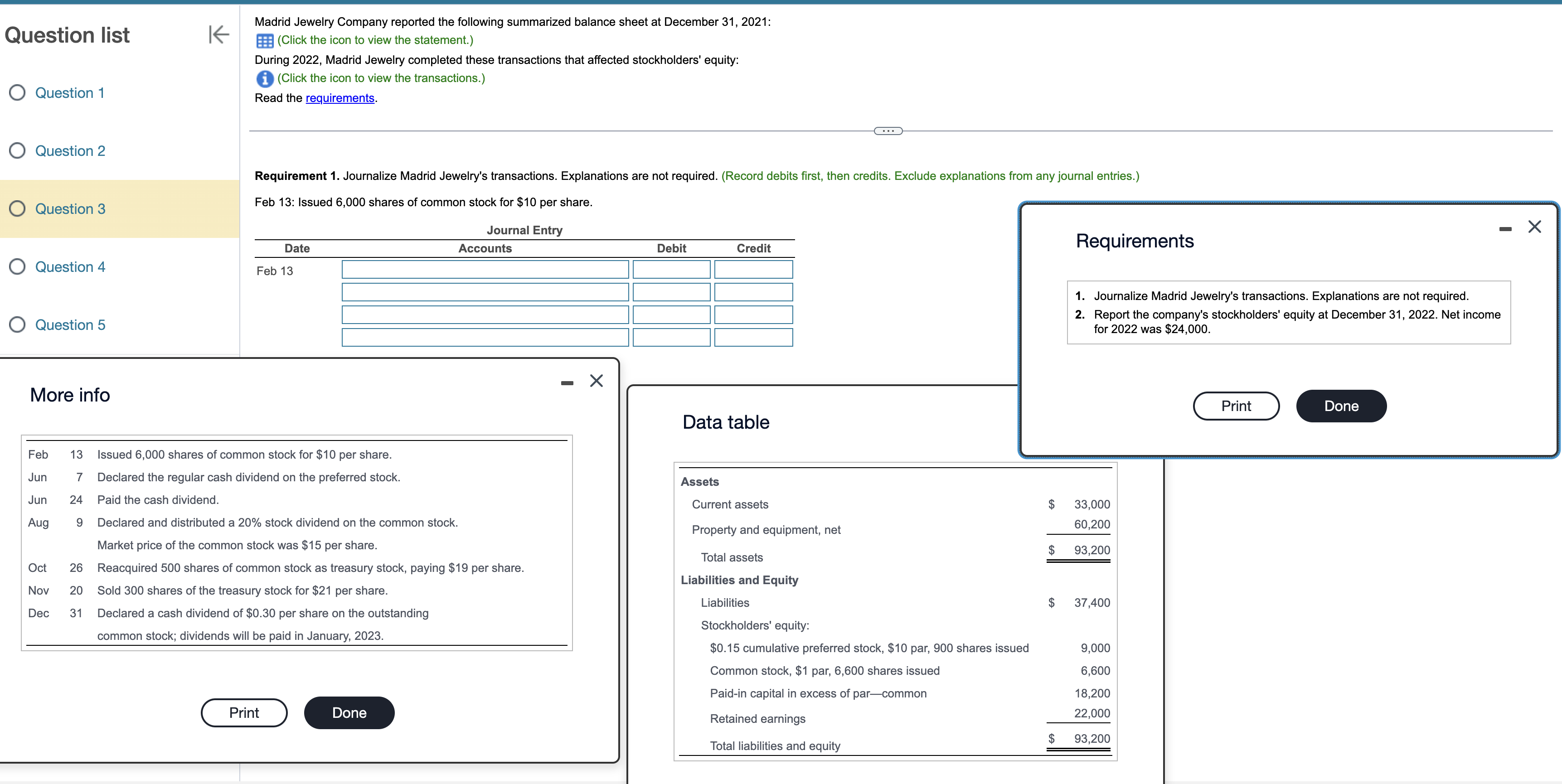Close the More info popup
This screenshot has width=1562, height=784.
tap(596, 381)
